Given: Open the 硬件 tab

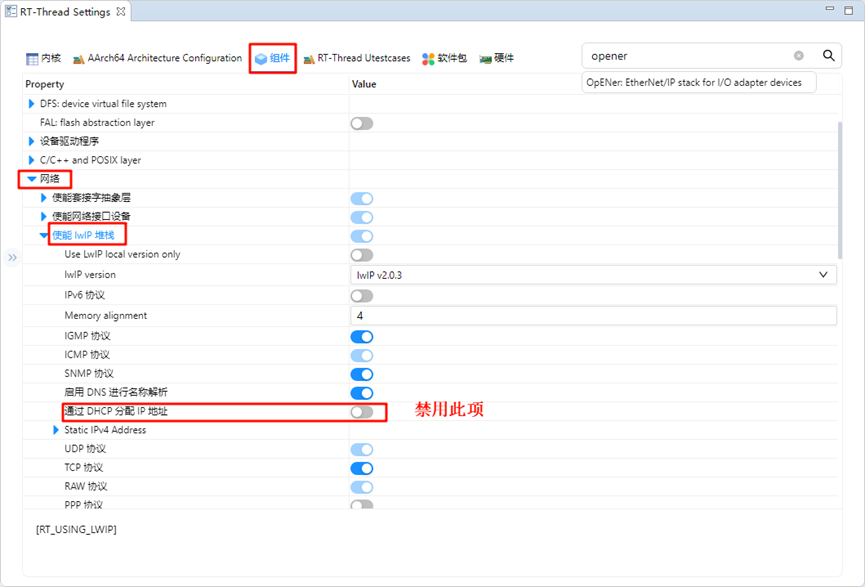Looking at the screenshot, I should [496, 58].
